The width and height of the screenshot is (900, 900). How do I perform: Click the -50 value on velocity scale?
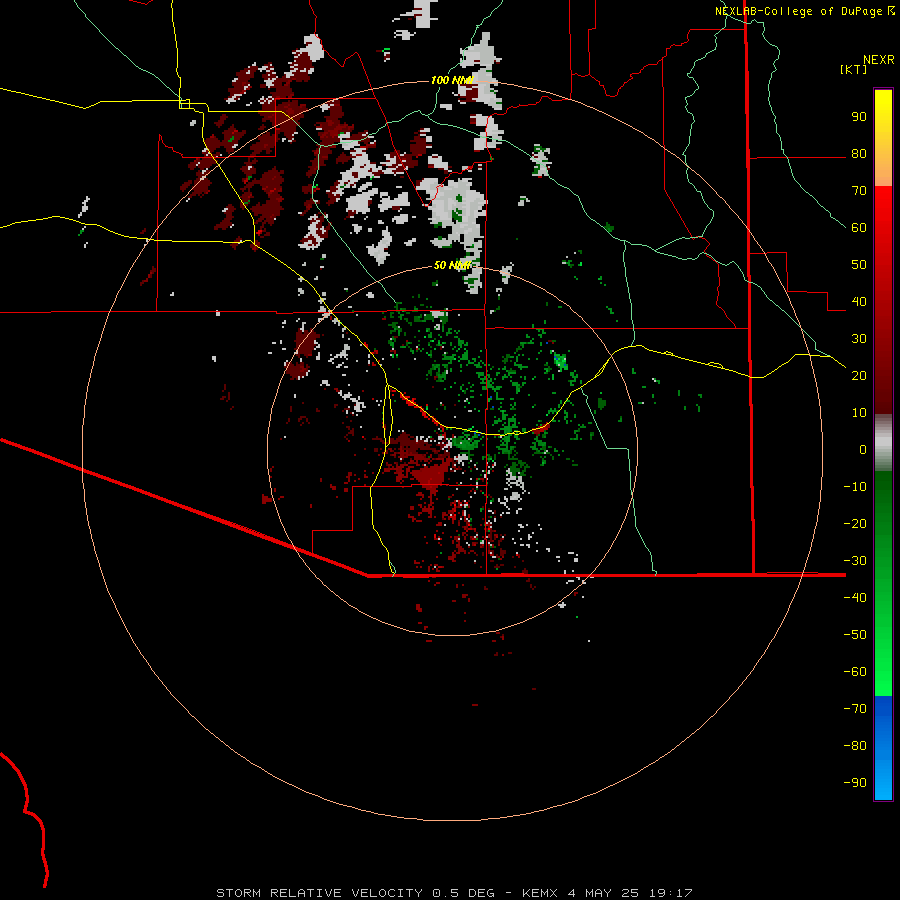click(855, 635)
